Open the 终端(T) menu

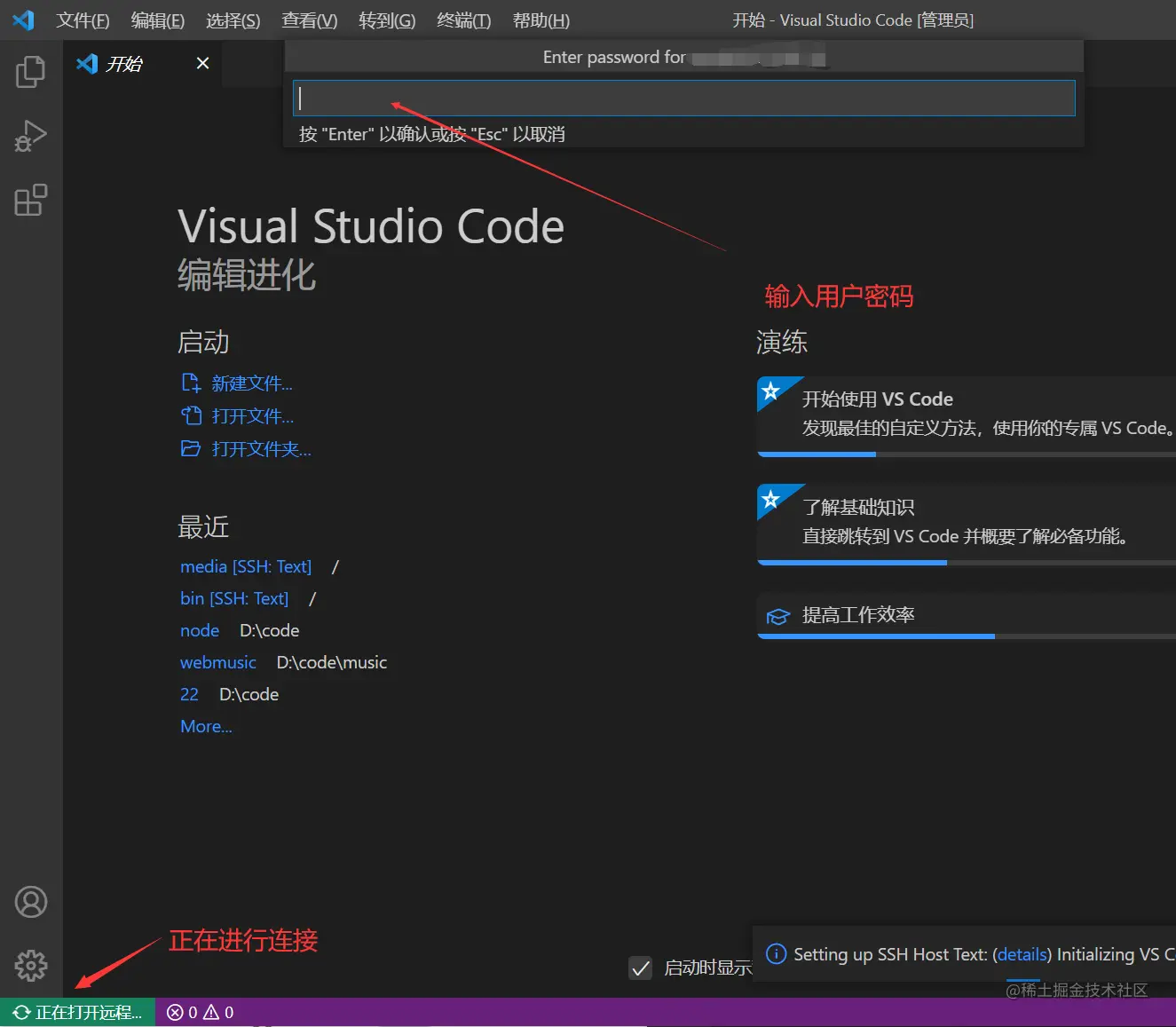(464, 20)
